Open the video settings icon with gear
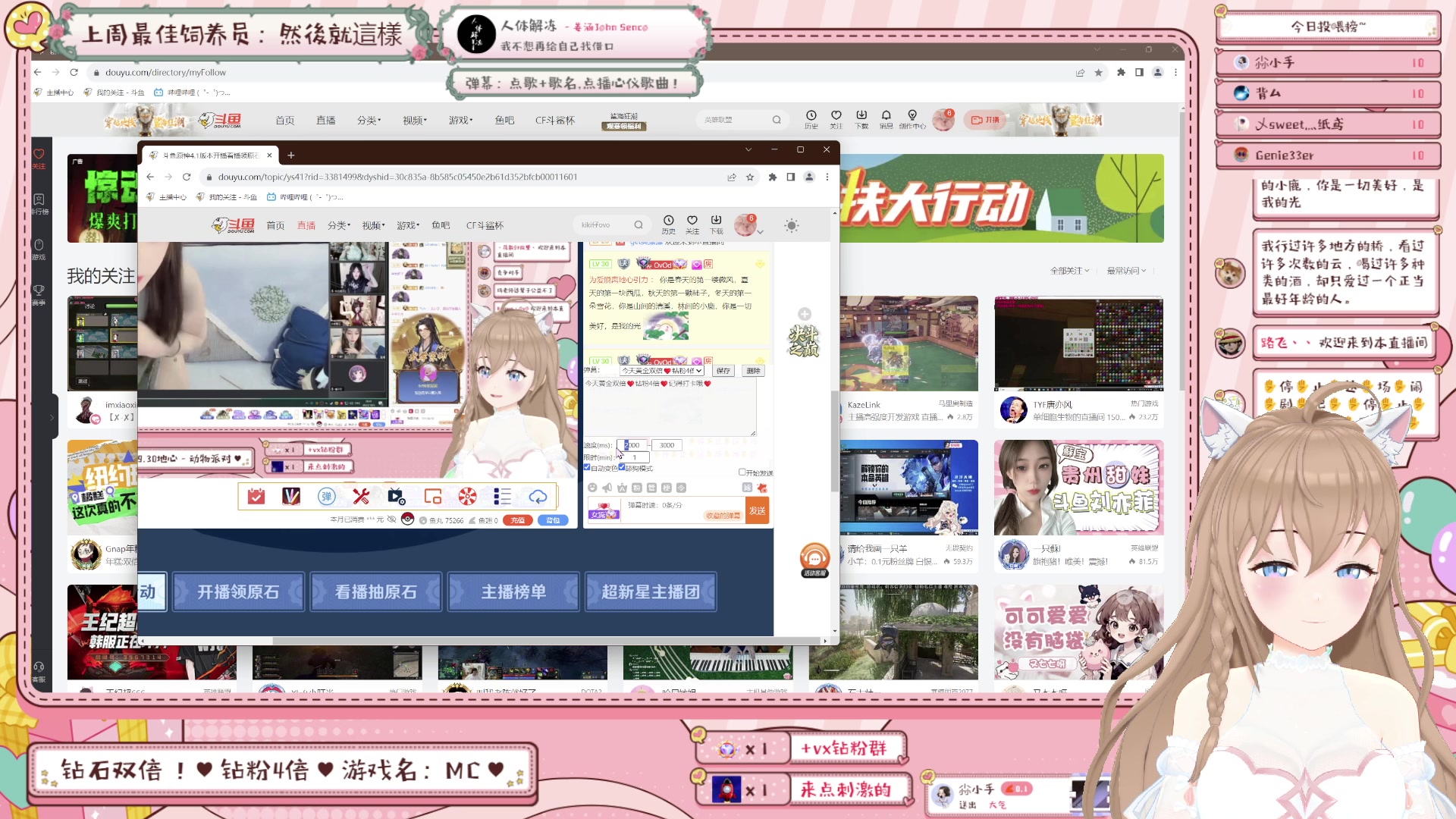 coord(397,497)
